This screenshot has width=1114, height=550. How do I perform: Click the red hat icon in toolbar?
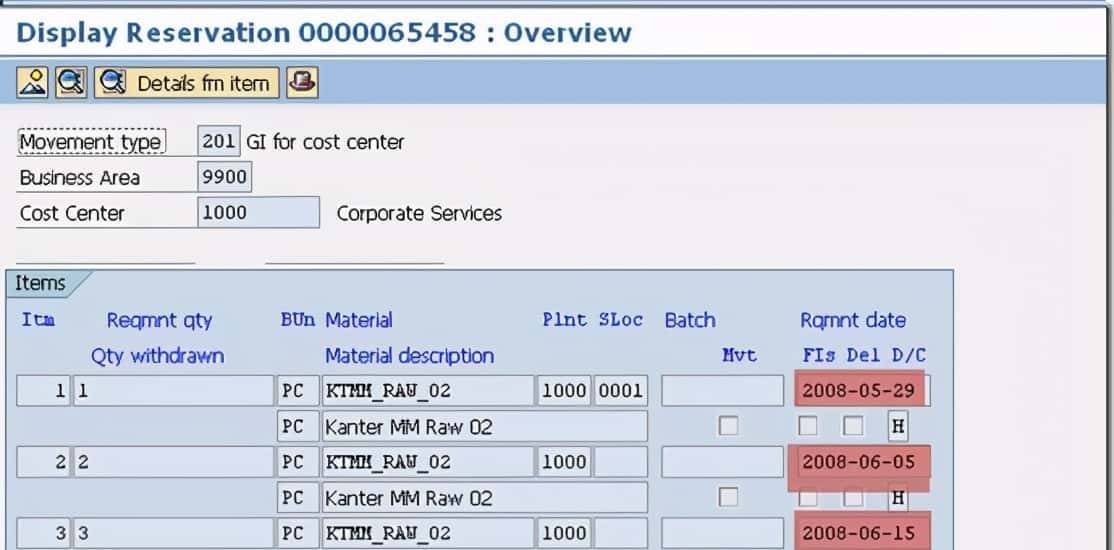pyautogui.click(x=302, y=82)
